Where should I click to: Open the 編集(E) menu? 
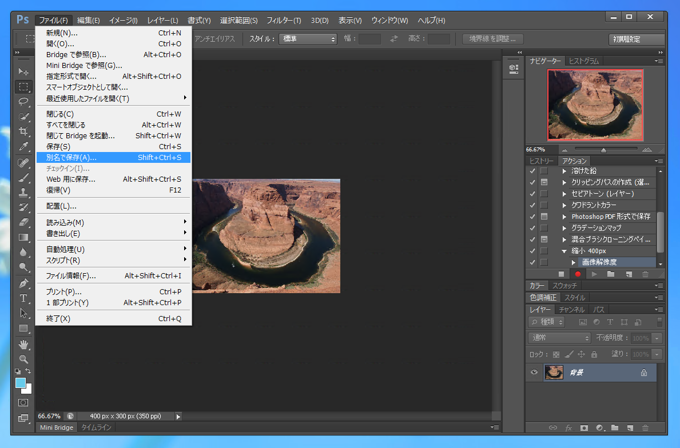pyautogui.click(x=88, y=20)
